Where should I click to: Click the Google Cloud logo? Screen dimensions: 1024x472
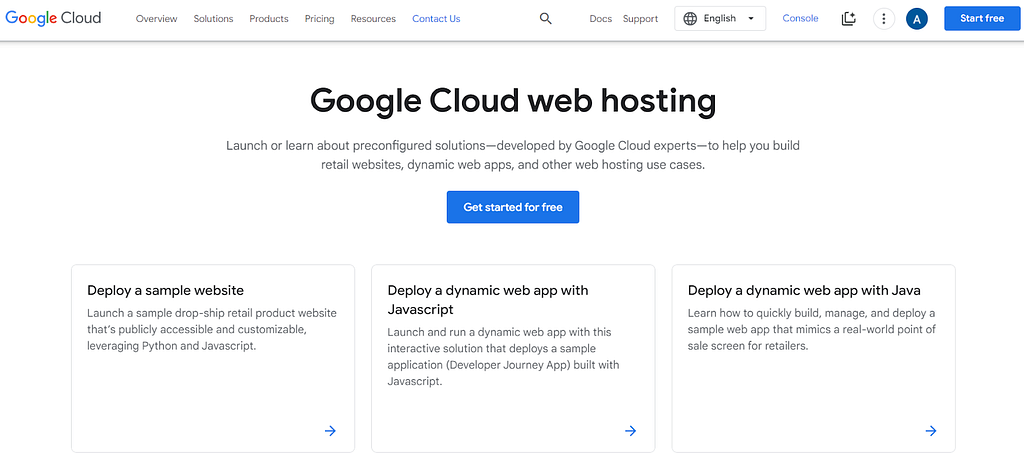coord(53,18)
